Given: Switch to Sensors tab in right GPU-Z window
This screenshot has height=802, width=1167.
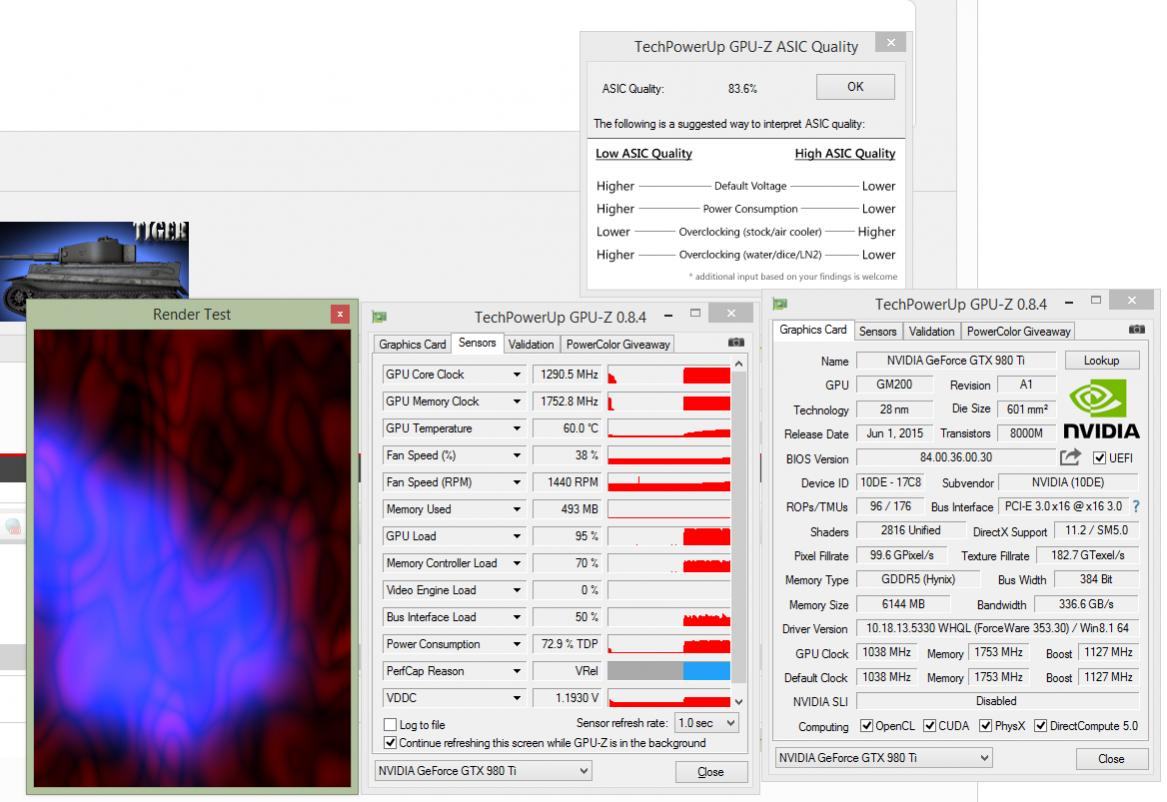Looking at the screenshot, I should (x=877, y=331).
